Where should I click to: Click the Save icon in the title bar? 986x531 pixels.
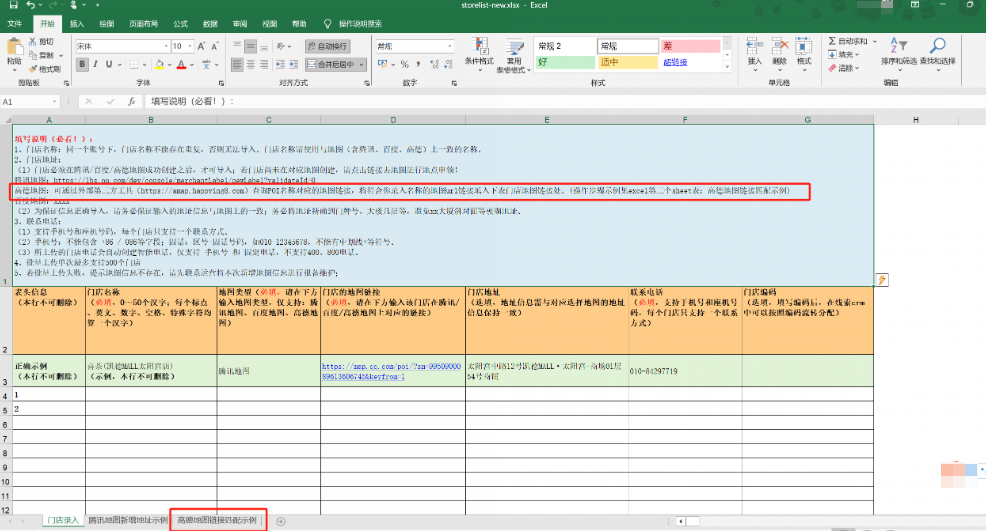[x=13, y=5]
